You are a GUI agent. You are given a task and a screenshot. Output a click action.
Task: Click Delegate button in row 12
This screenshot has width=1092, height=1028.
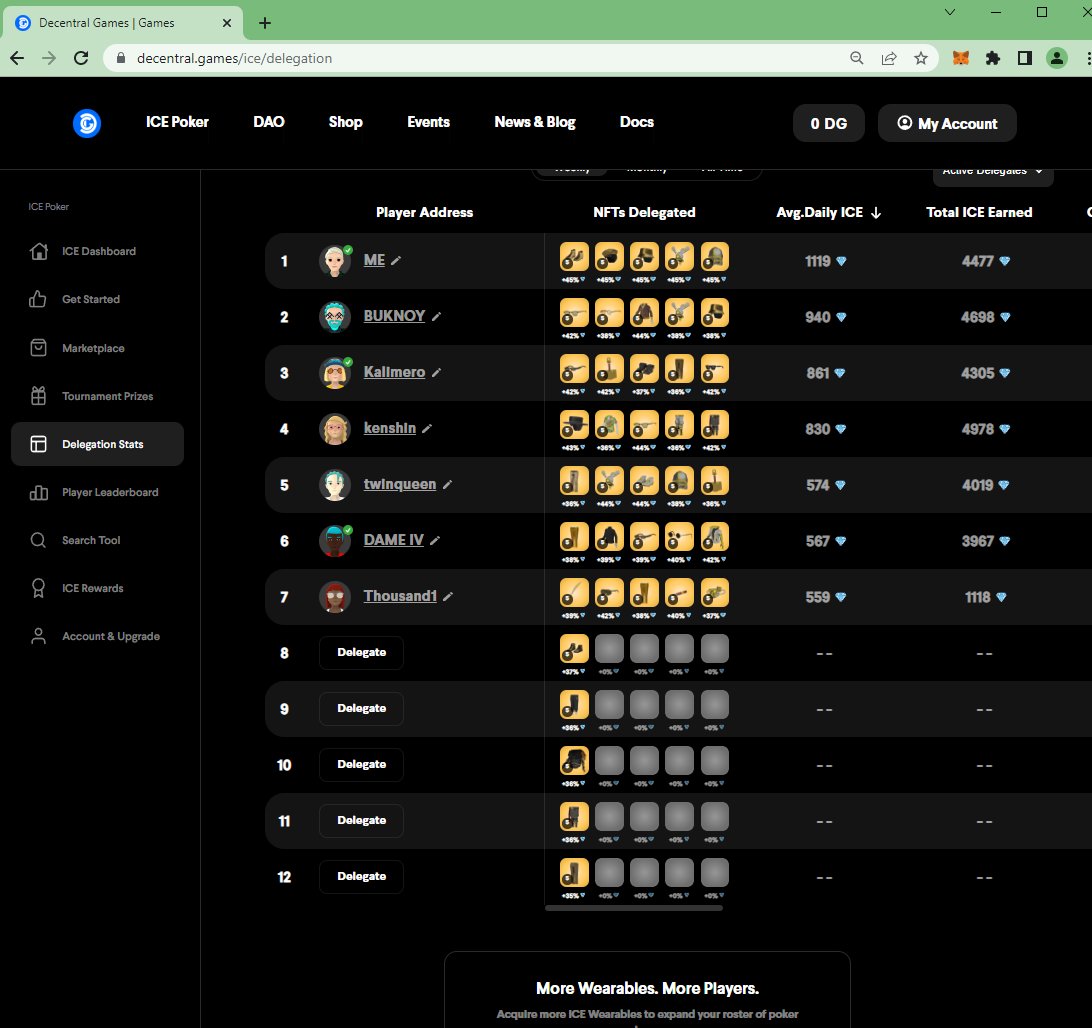coord(361,876)
